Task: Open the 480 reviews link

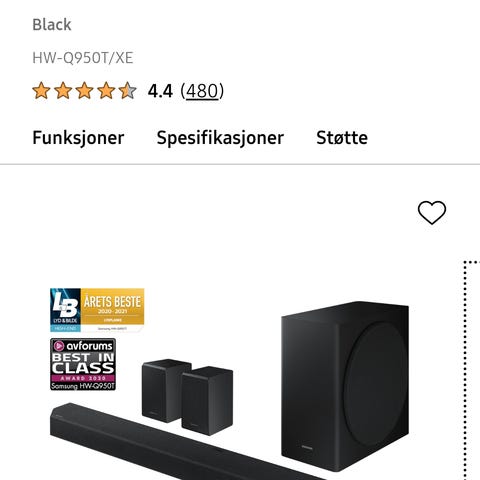Action: 202,91
